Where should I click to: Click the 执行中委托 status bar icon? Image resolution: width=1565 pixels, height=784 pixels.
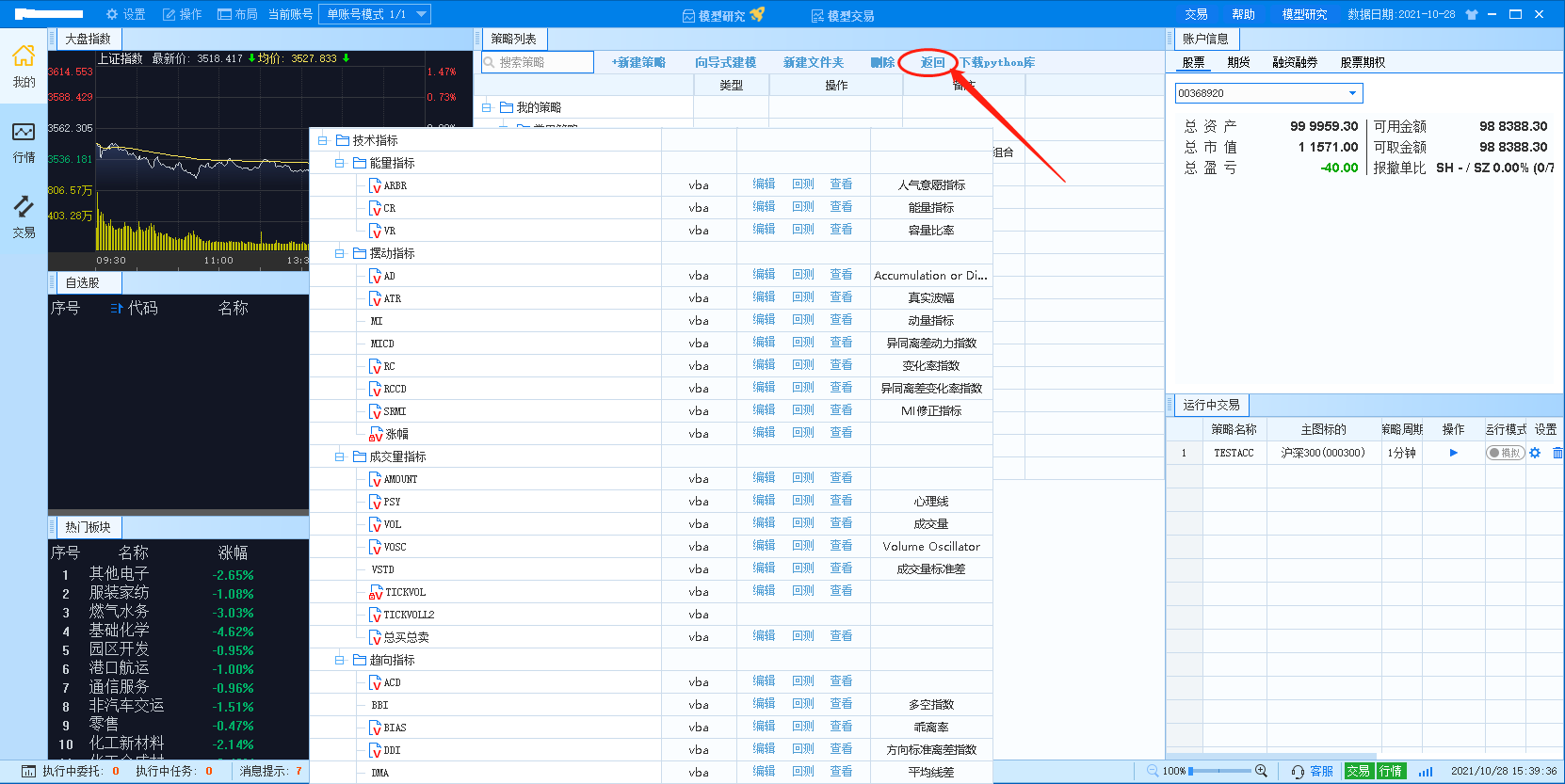coord(28,771)
